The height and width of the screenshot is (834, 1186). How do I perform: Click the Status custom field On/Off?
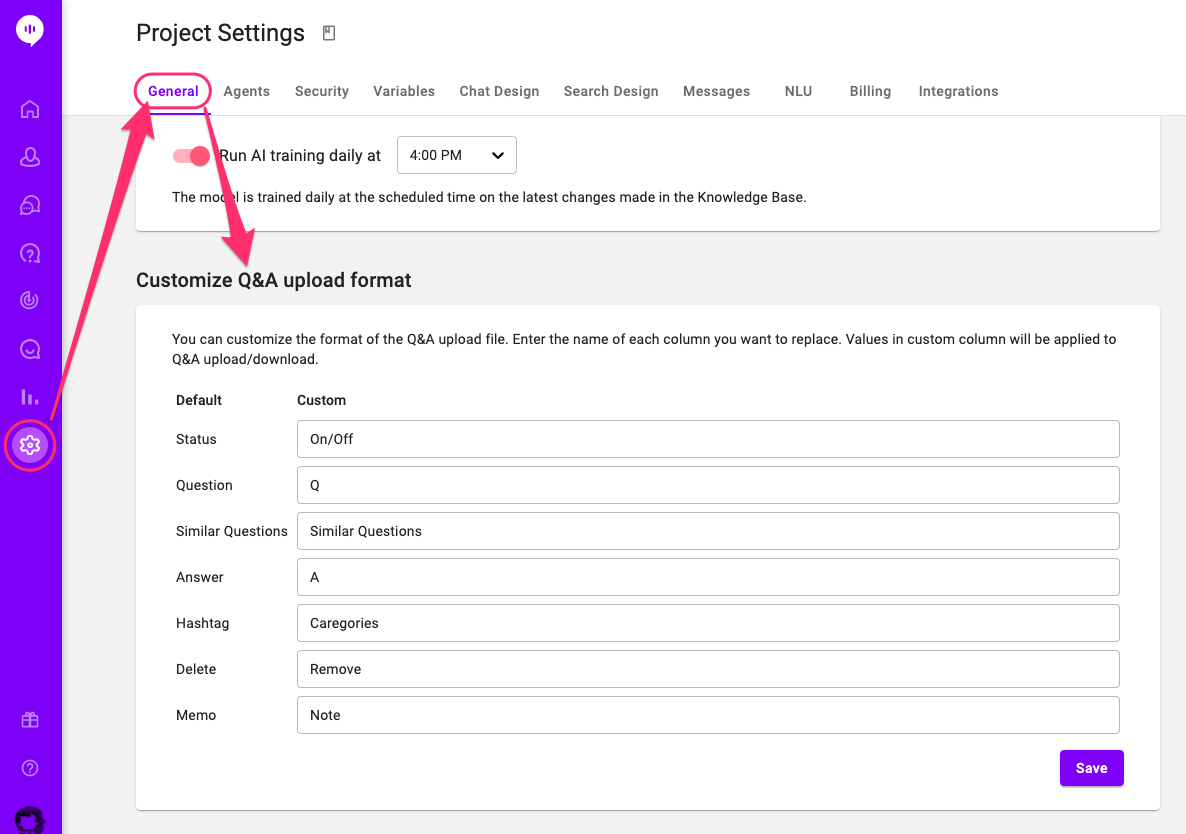(x=708, y=439)
